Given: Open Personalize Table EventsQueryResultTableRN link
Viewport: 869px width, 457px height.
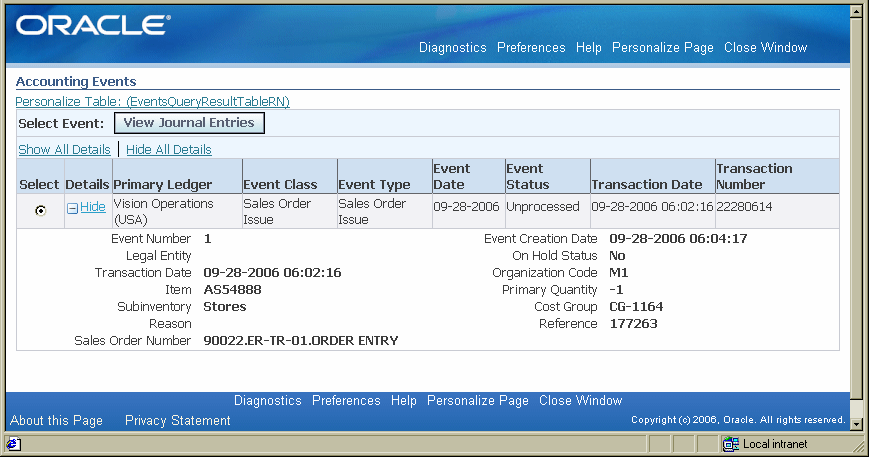Looking at the screenshot, I should [152, 102].
